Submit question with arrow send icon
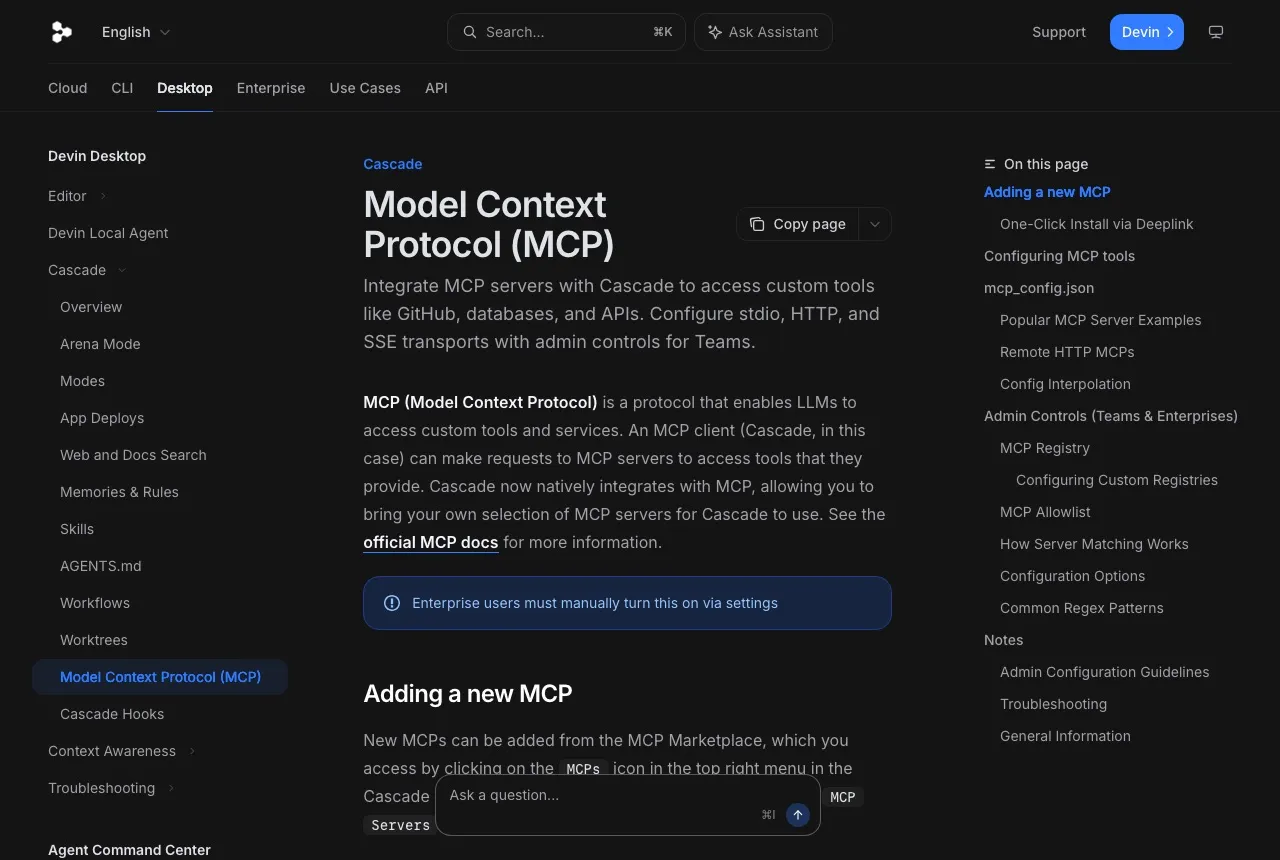Image resolution: width=1280 pixels, height=860 pixels. (x=797, y=815)
